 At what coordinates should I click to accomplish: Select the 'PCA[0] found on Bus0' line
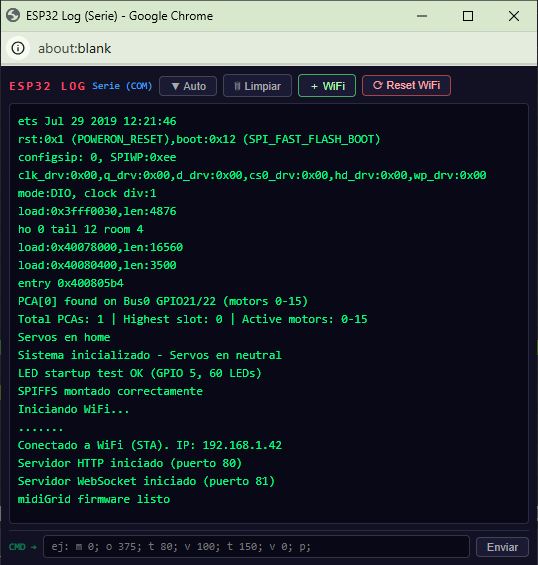(x=163, y=301)
